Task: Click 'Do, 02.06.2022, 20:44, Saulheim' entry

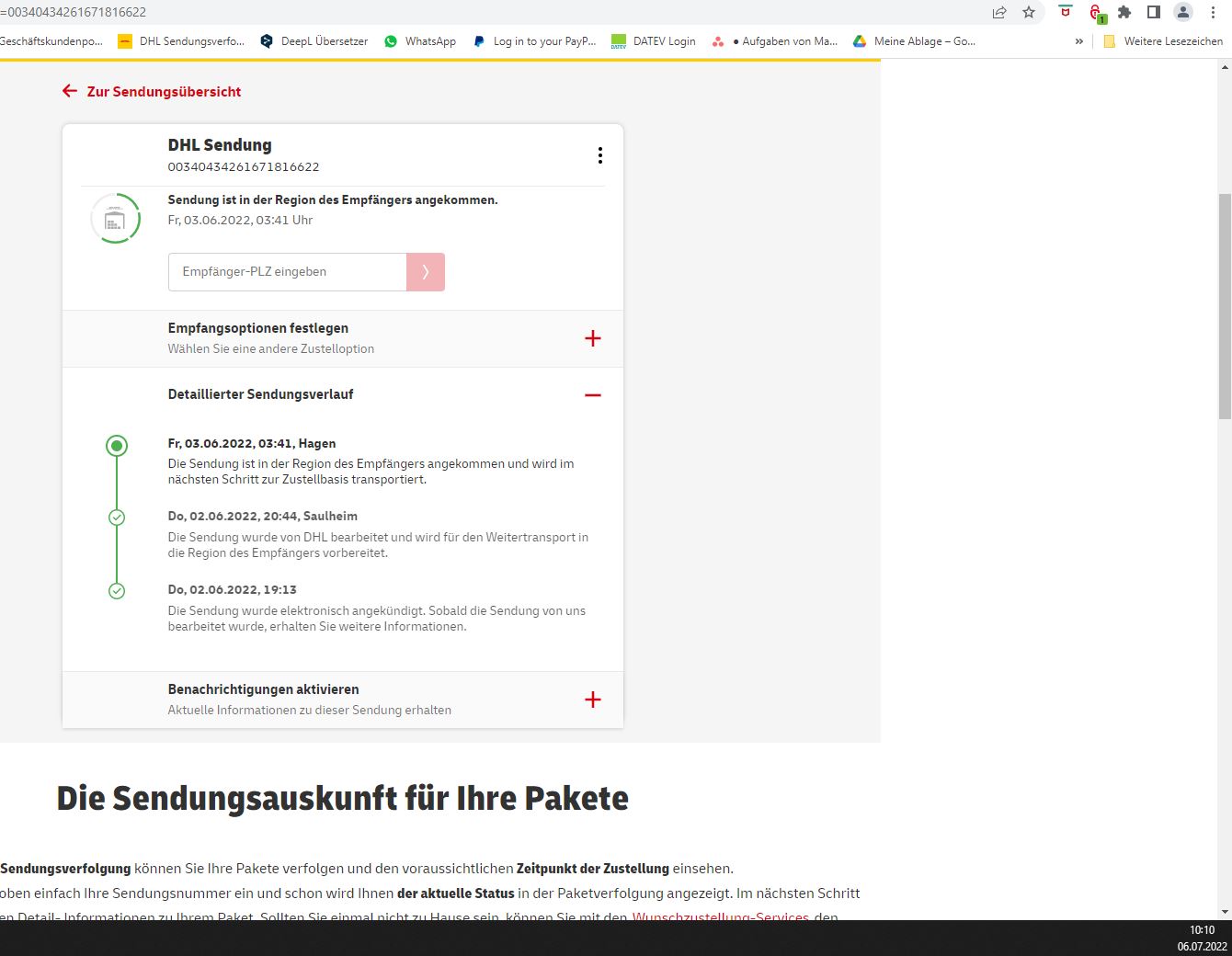Action: pos(263,517)
